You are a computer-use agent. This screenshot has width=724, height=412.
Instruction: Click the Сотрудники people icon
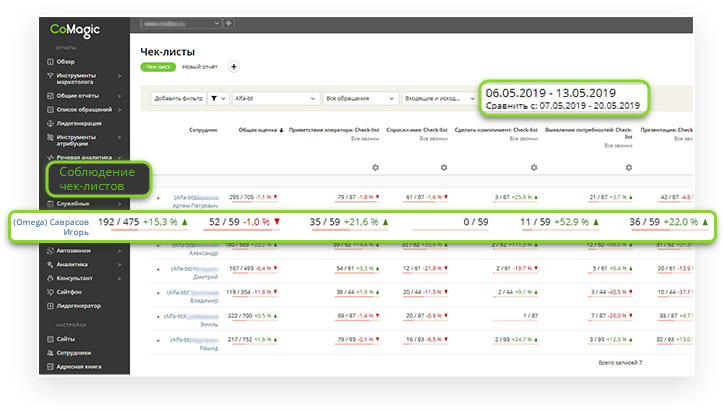click(50, 353)
